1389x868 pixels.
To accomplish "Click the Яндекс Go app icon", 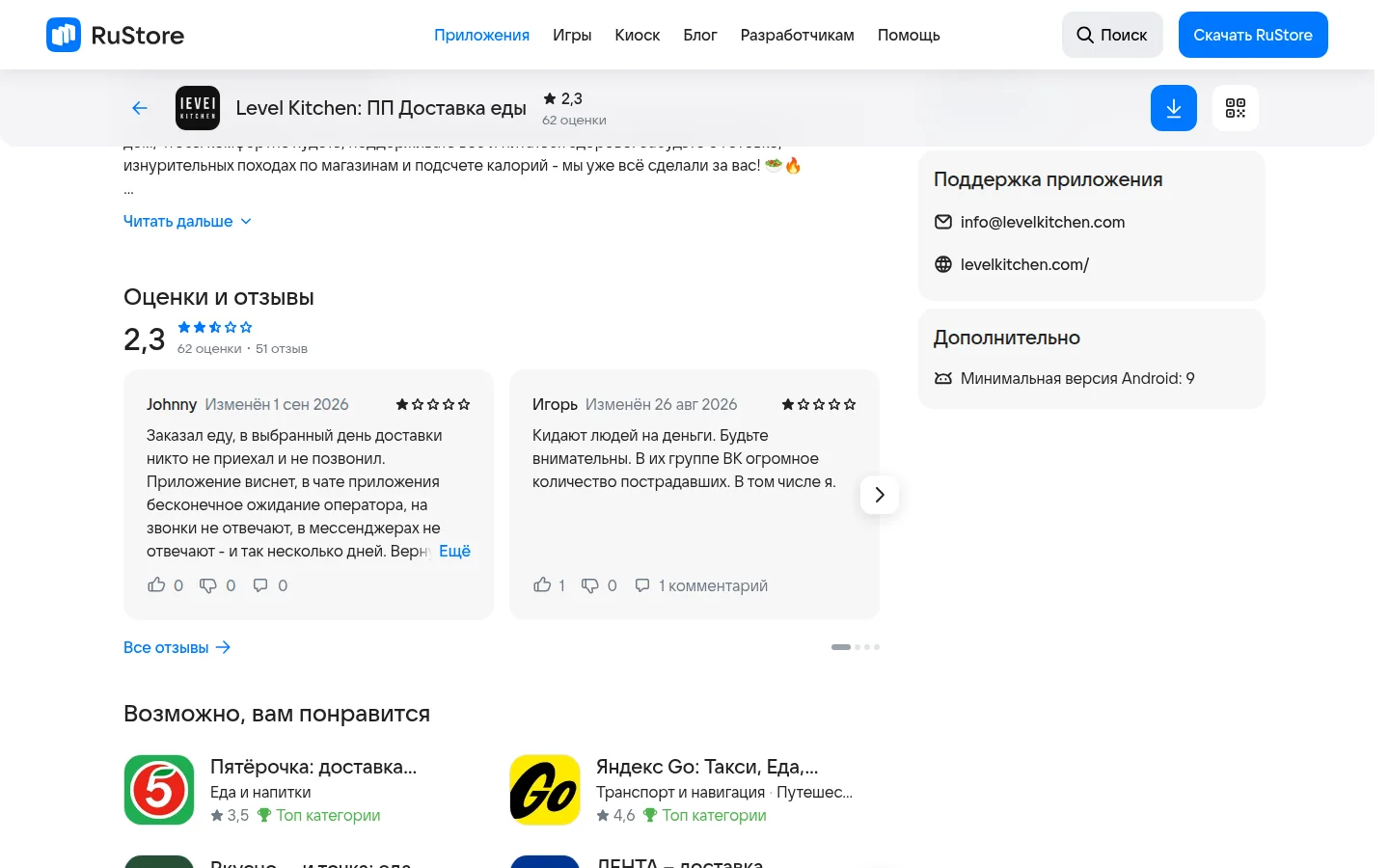I will 545,790.
